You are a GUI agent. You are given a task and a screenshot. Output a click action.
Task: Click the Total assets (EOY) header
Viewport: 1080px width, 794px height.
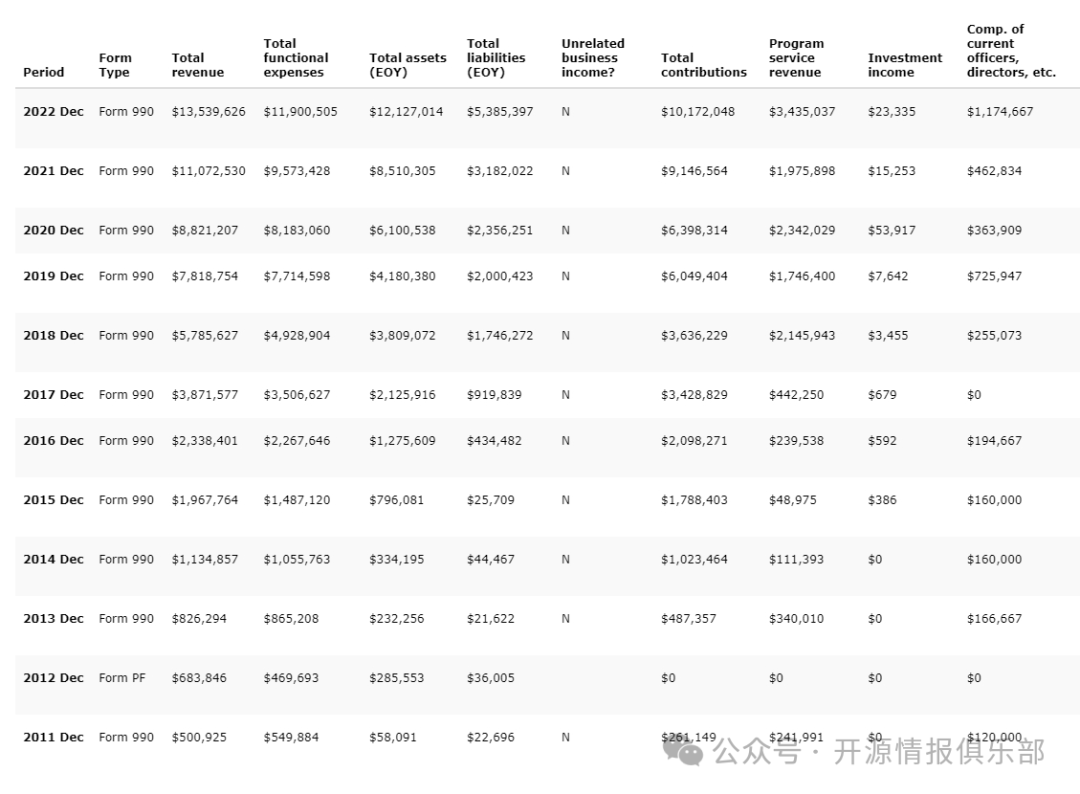coord(407,65)
